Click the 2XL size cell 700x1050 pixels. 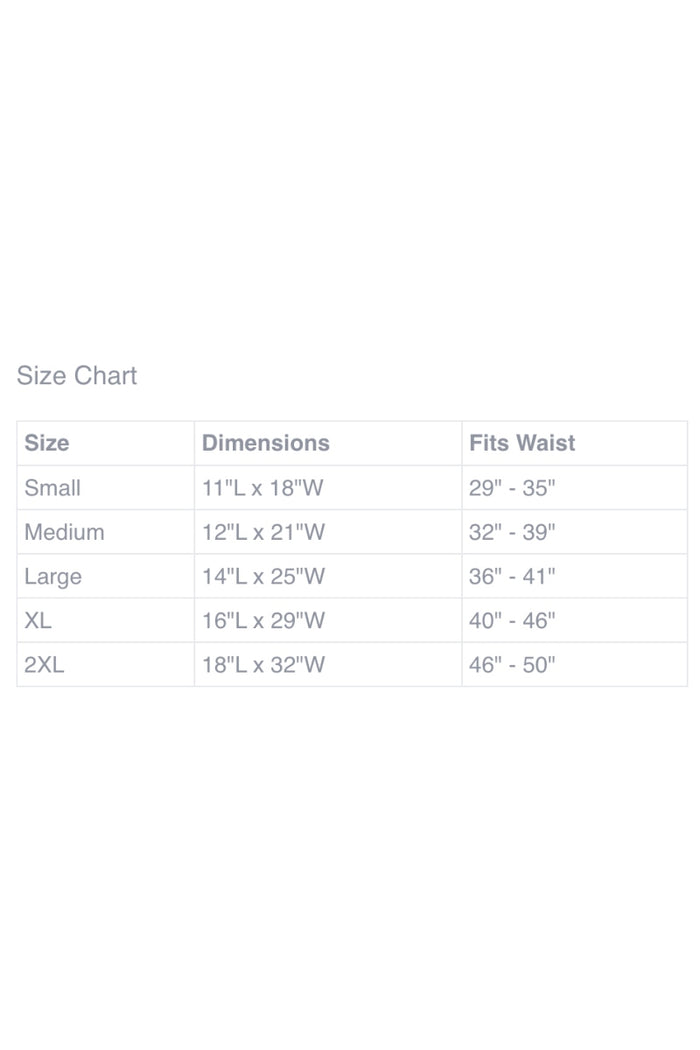pos(106,664)
